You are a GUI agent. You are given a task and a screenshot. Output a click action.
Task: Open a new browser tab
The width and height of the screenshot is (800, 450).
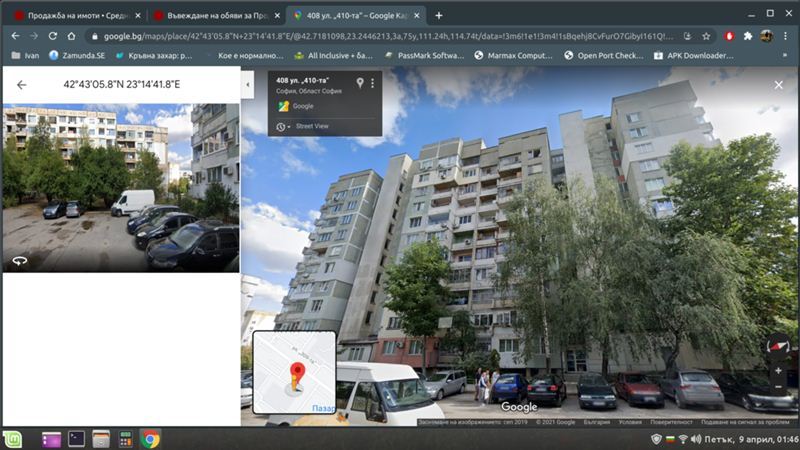tap(438, 16)
